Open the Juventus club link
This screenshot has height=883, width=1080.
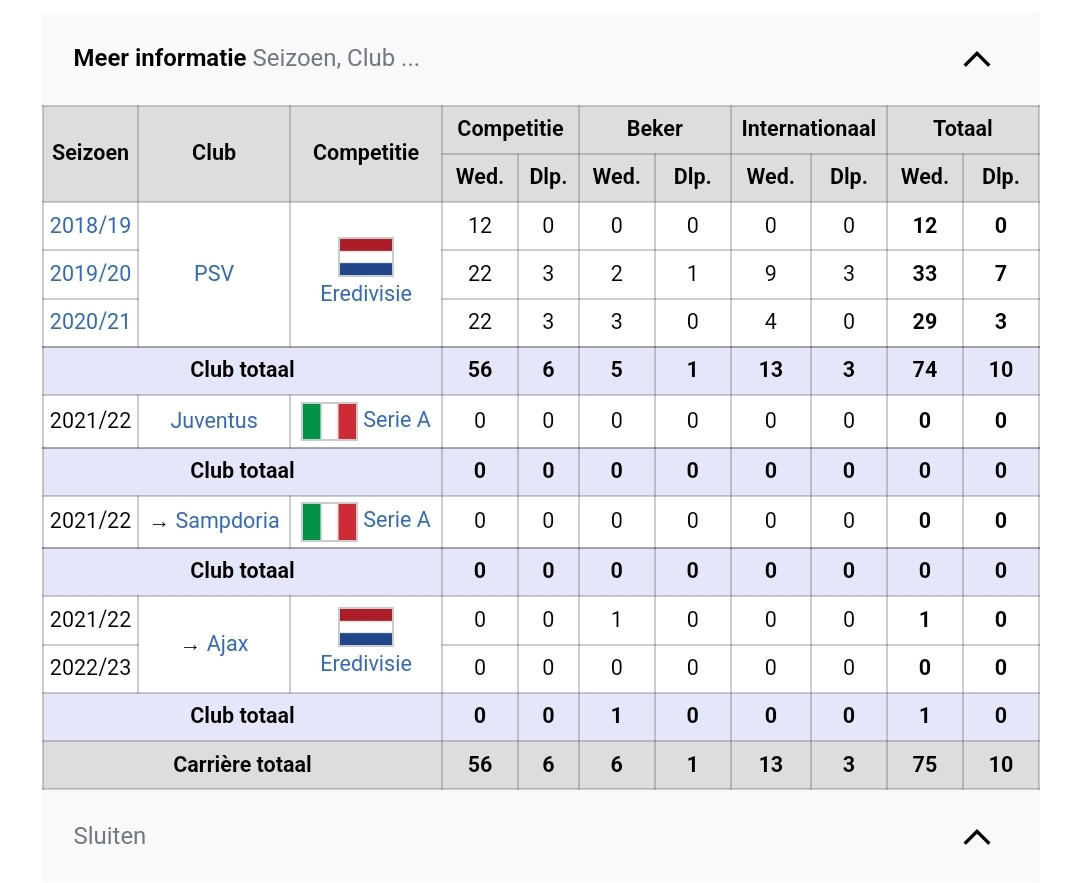click(x=214, y=420)
